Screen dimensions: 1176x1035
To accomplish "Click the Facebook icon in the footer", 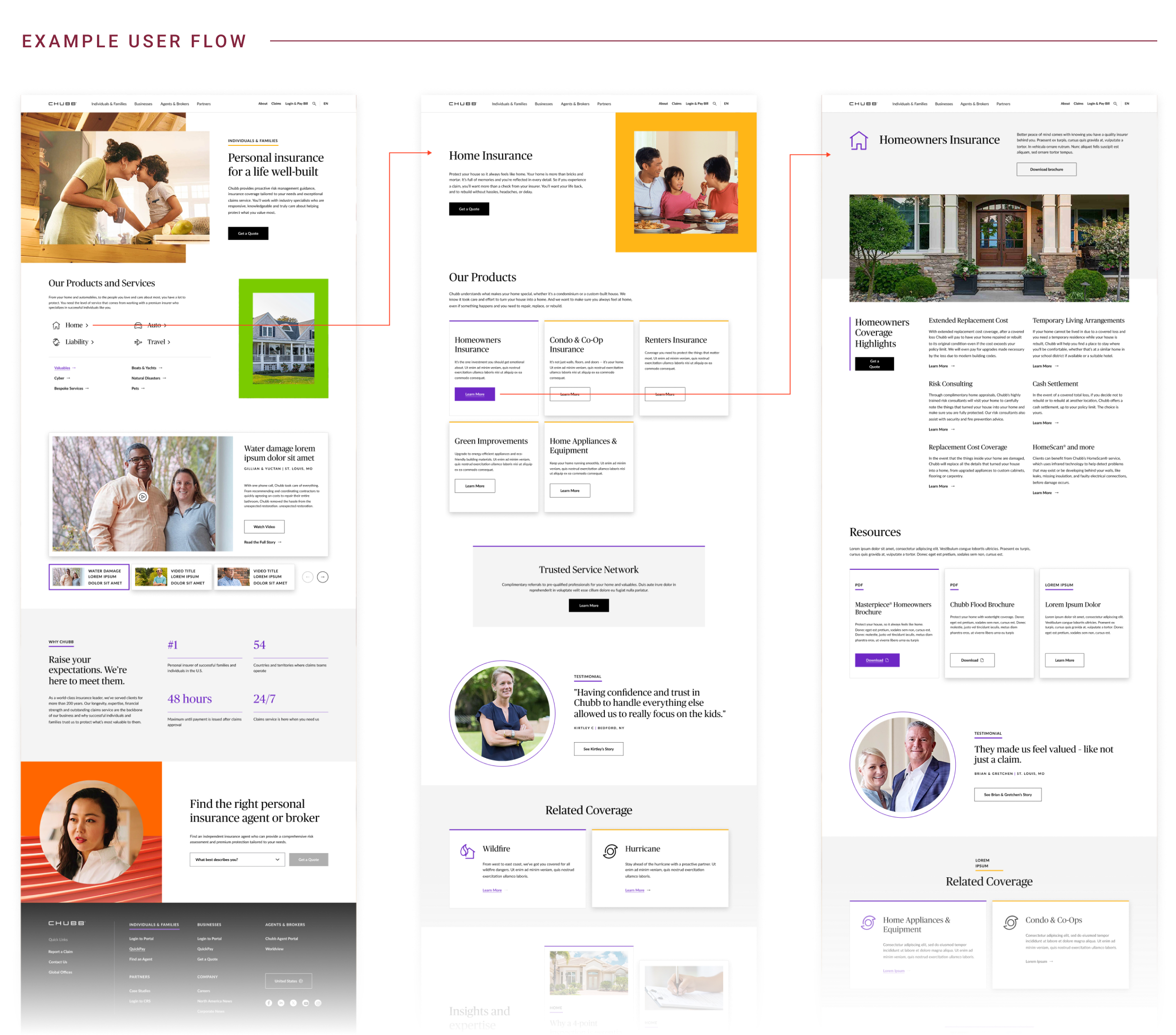I will tap(269, 1003).
